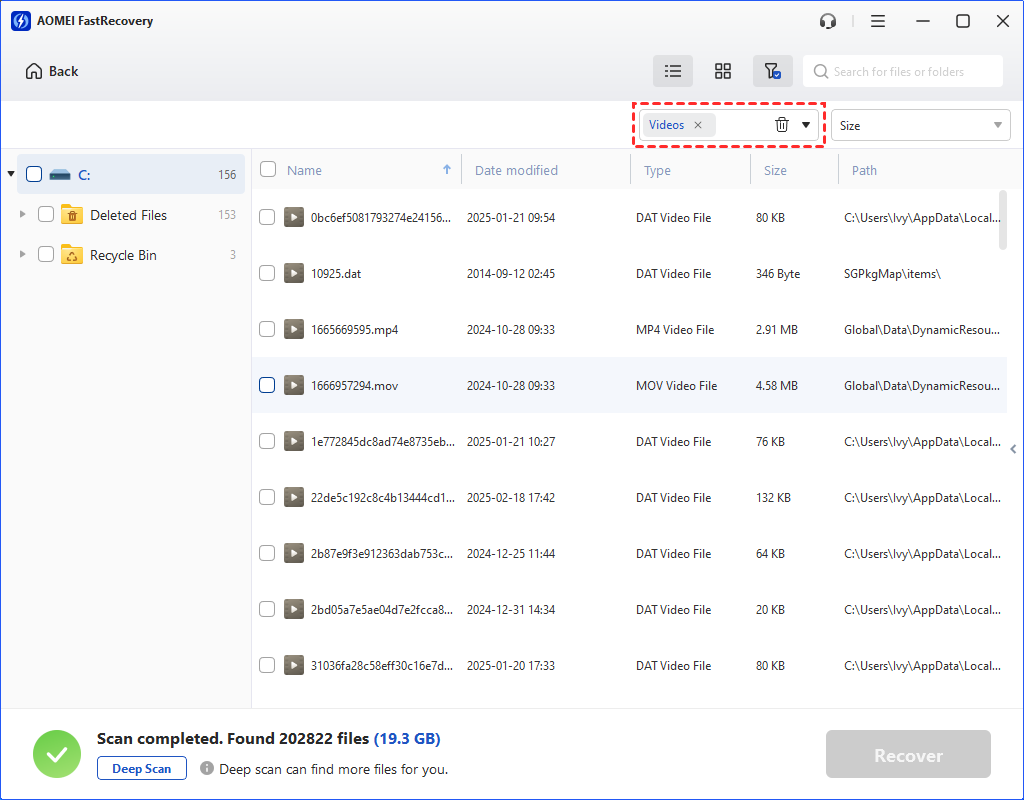Click the Deep scan info icon
Screen dimensions: 1024x800
click(x=207, y=769)
